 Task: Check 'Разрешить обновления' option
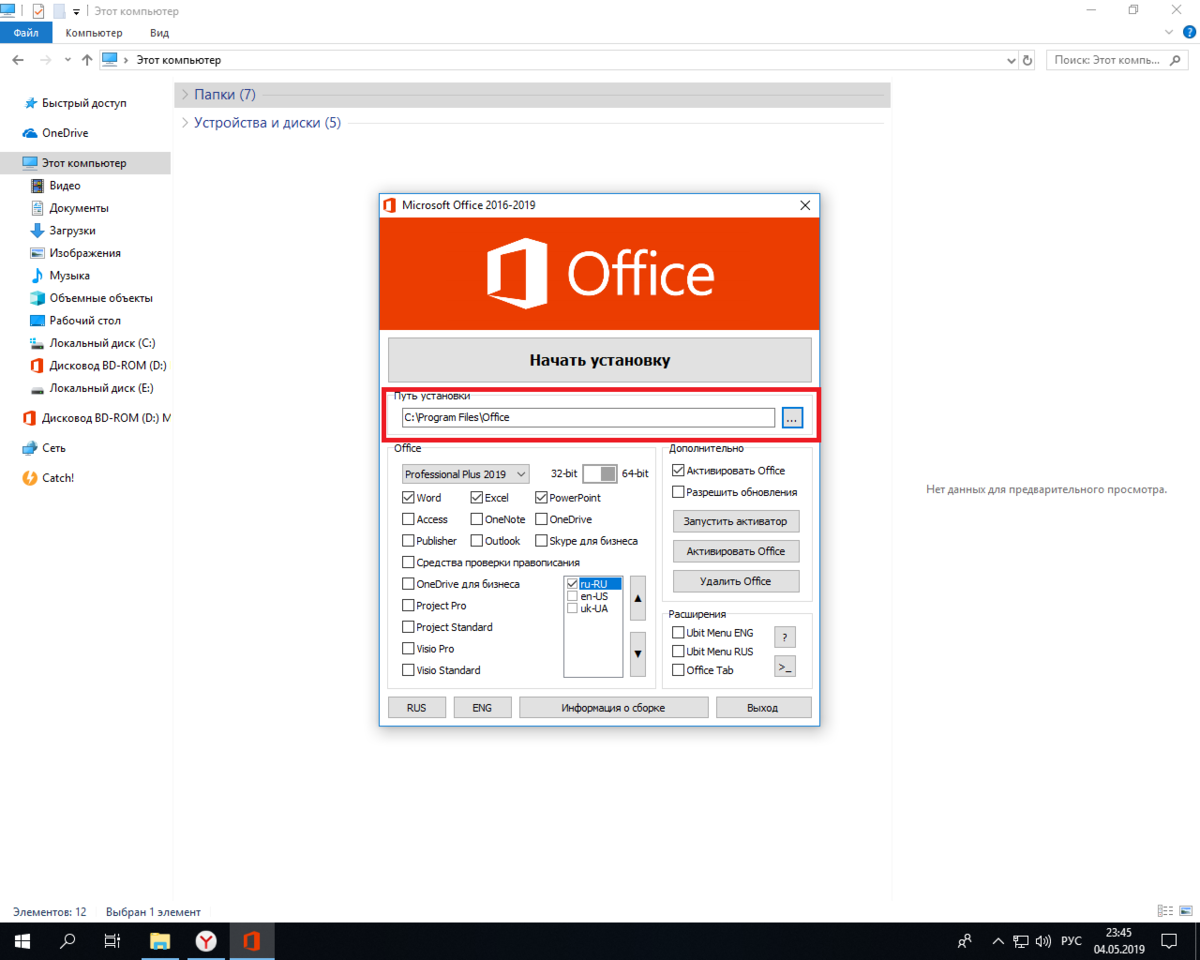(678, 492)
